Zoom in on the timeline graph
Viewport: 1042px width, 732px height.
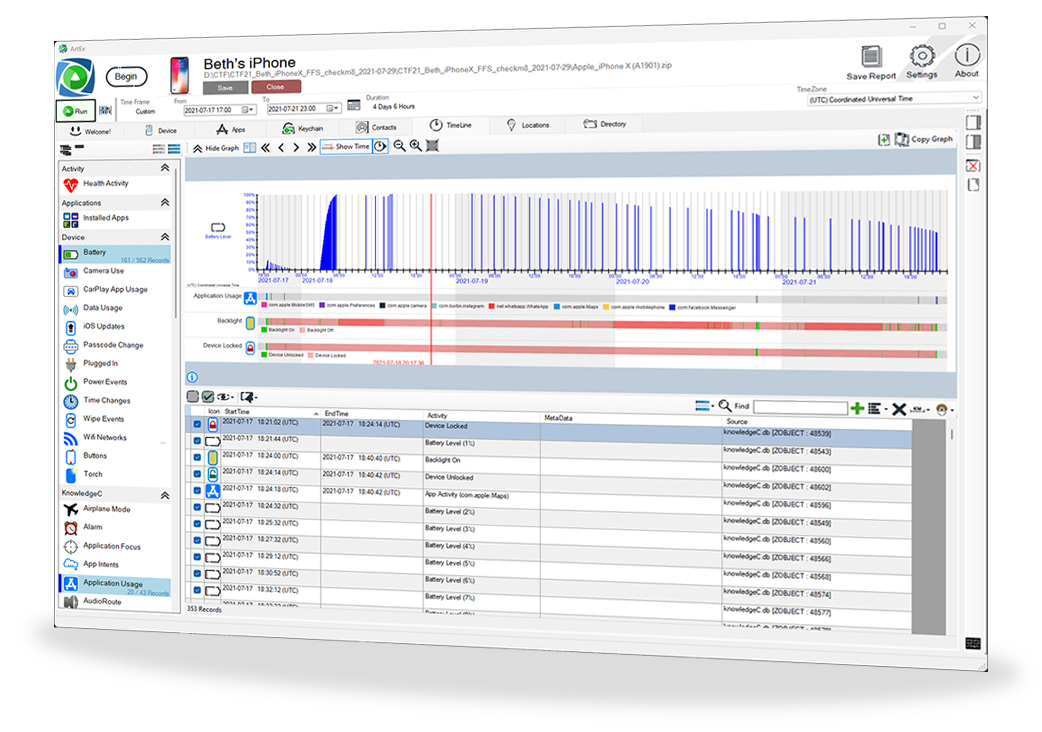415,146
